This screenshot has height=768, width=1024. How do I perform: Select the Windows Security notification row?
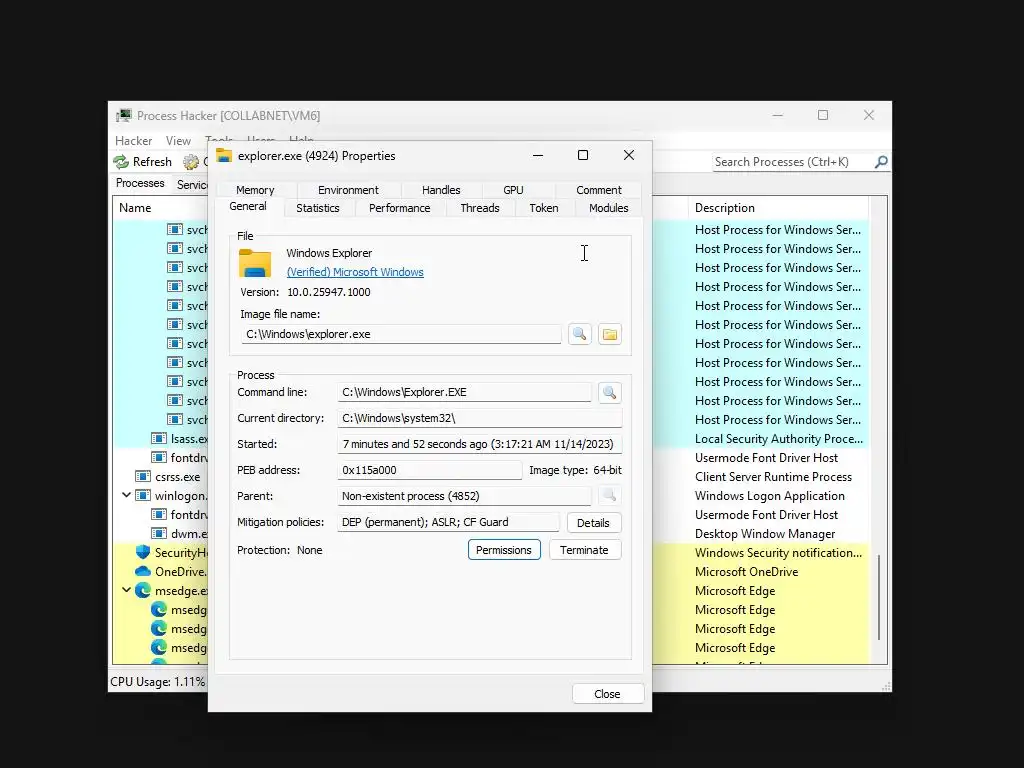point(778,552)
